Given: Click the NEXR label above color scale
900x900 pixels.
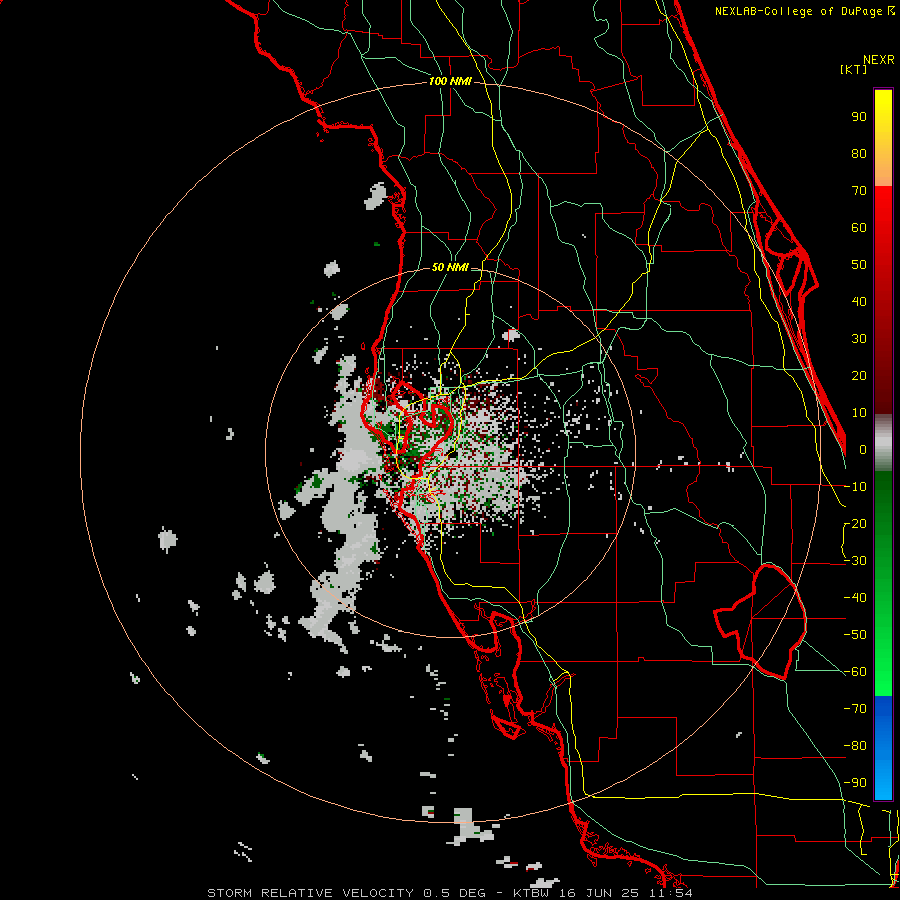Looking at the screenshot, I should 879,60.
